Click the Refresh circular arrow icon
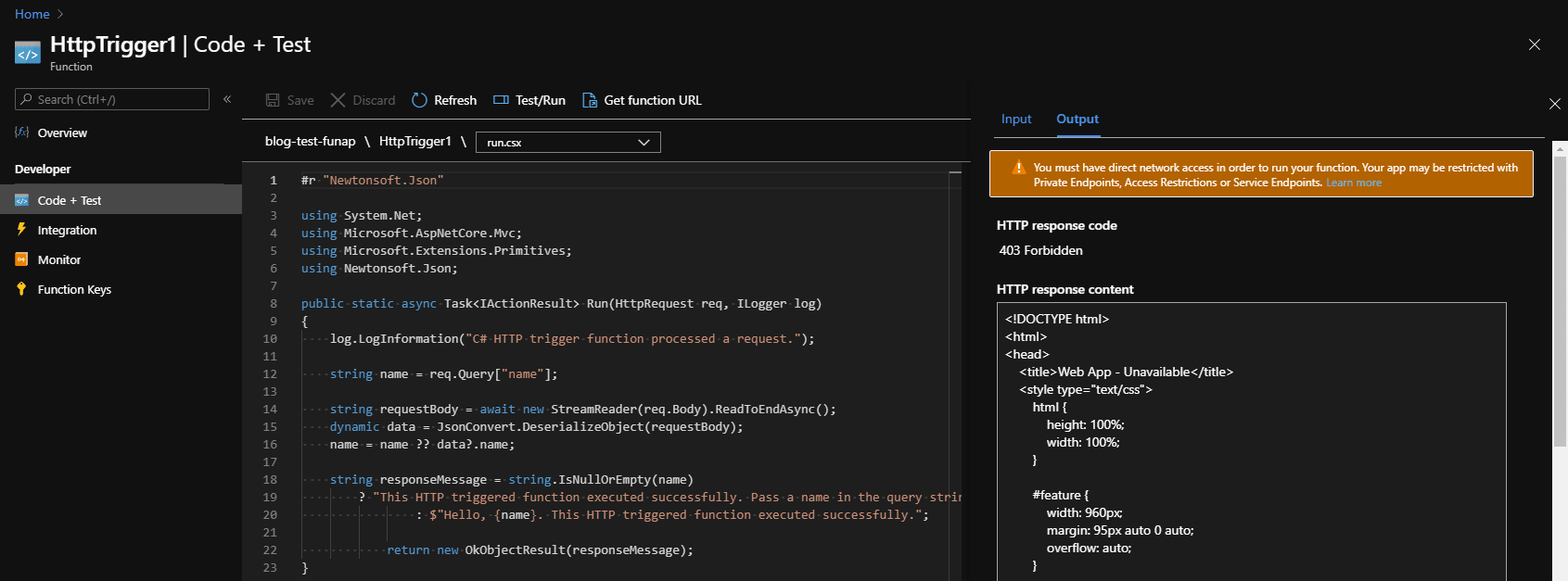The height and width of the screenshot is (581, 1568). tap(419, 100)
